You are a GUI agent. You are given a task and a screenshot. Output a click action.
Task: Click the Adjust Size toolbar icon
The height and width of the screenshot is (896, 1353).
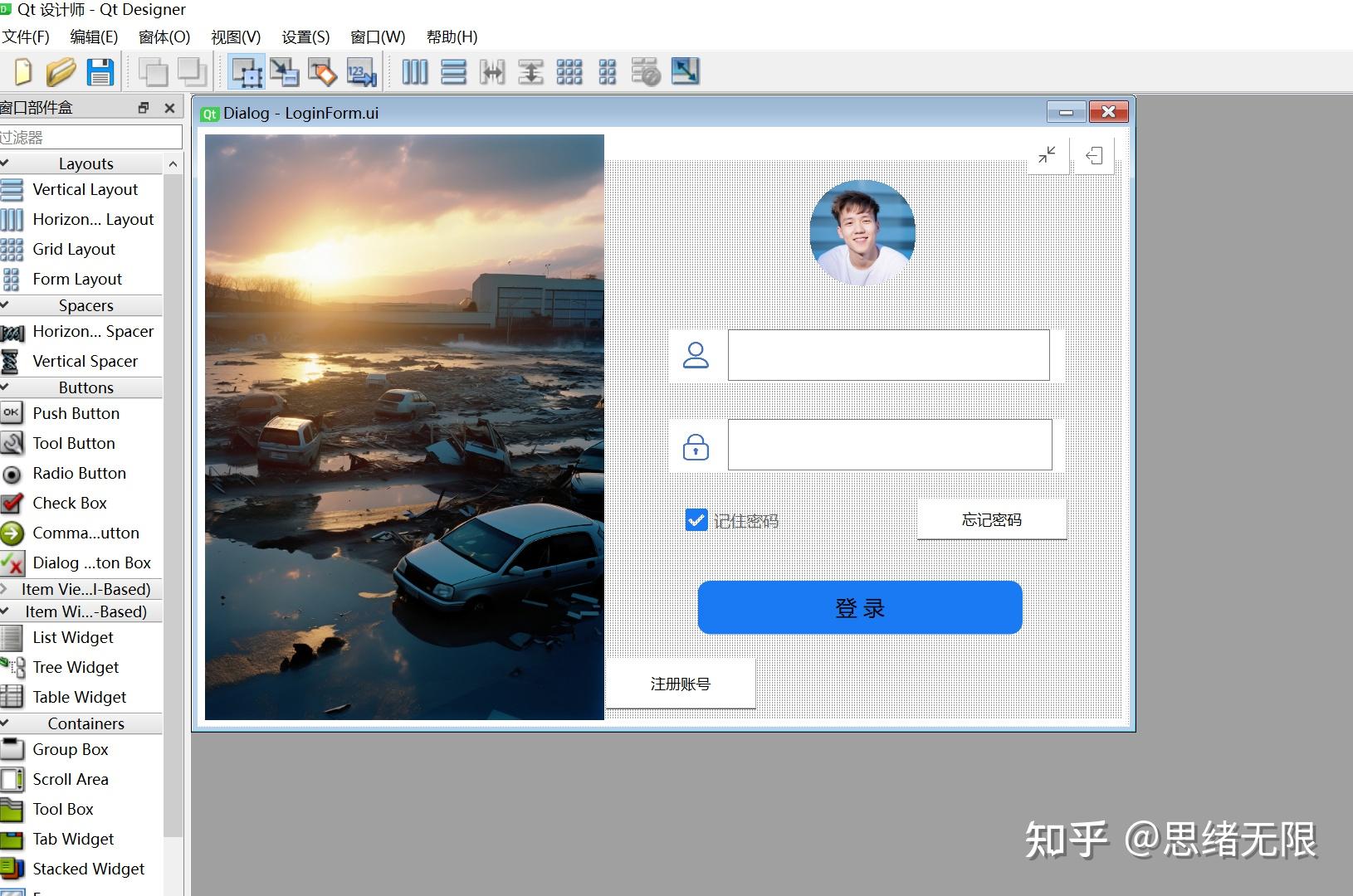point(685,72)
